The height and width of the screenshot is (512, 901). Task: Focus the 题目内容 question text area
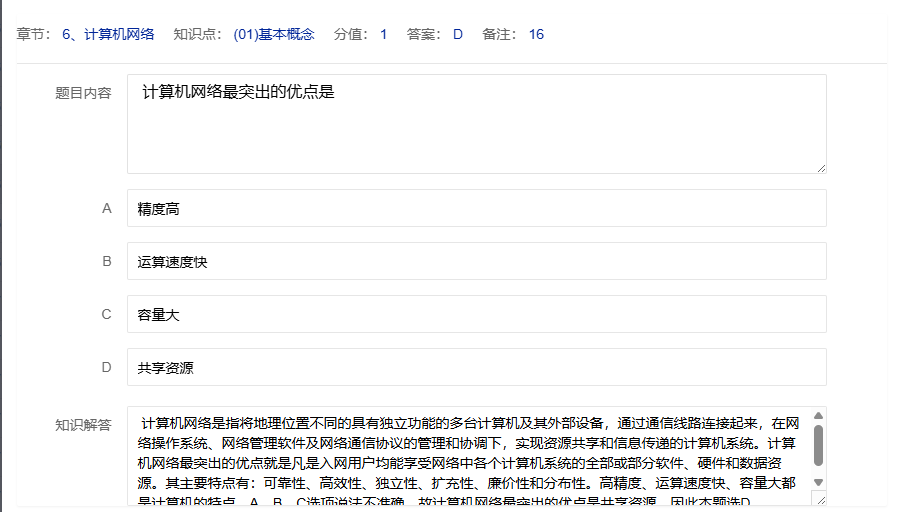click(x=476, y=124)
